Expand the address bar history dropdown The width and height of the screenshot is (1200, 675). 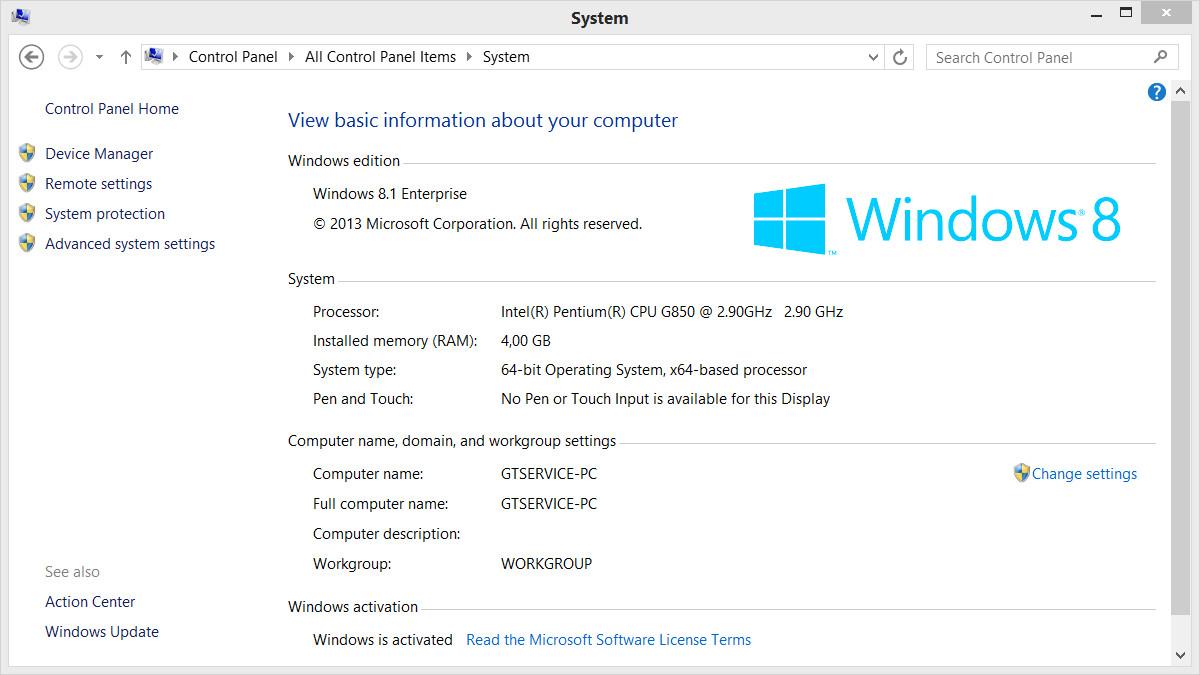coord(874,57)
